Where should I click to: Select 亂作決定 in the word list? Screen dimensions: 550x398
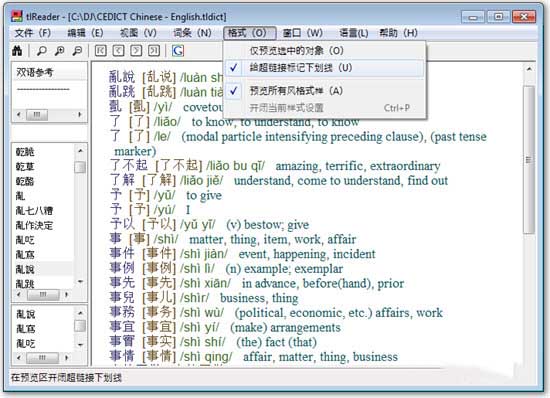pyautogui.click(x=34, y=225)
